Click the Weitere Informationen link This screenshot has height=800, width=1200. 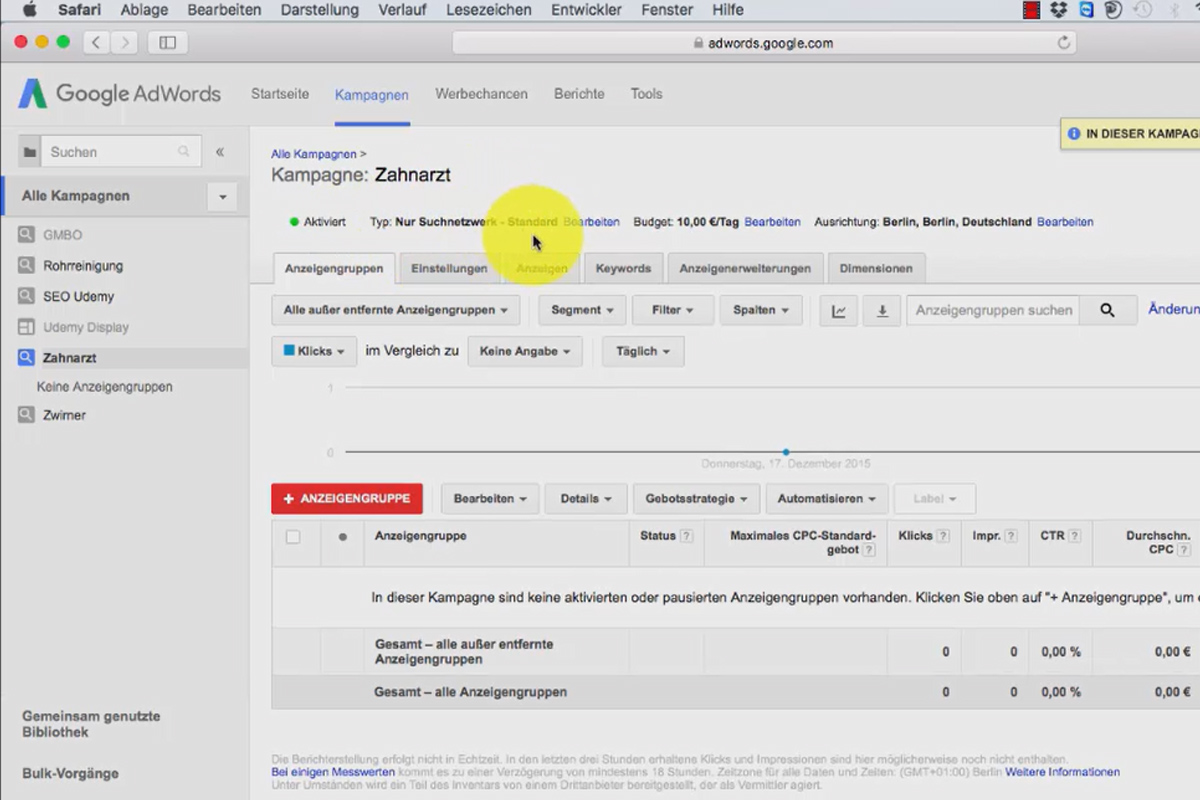[x=1062, y=772]
